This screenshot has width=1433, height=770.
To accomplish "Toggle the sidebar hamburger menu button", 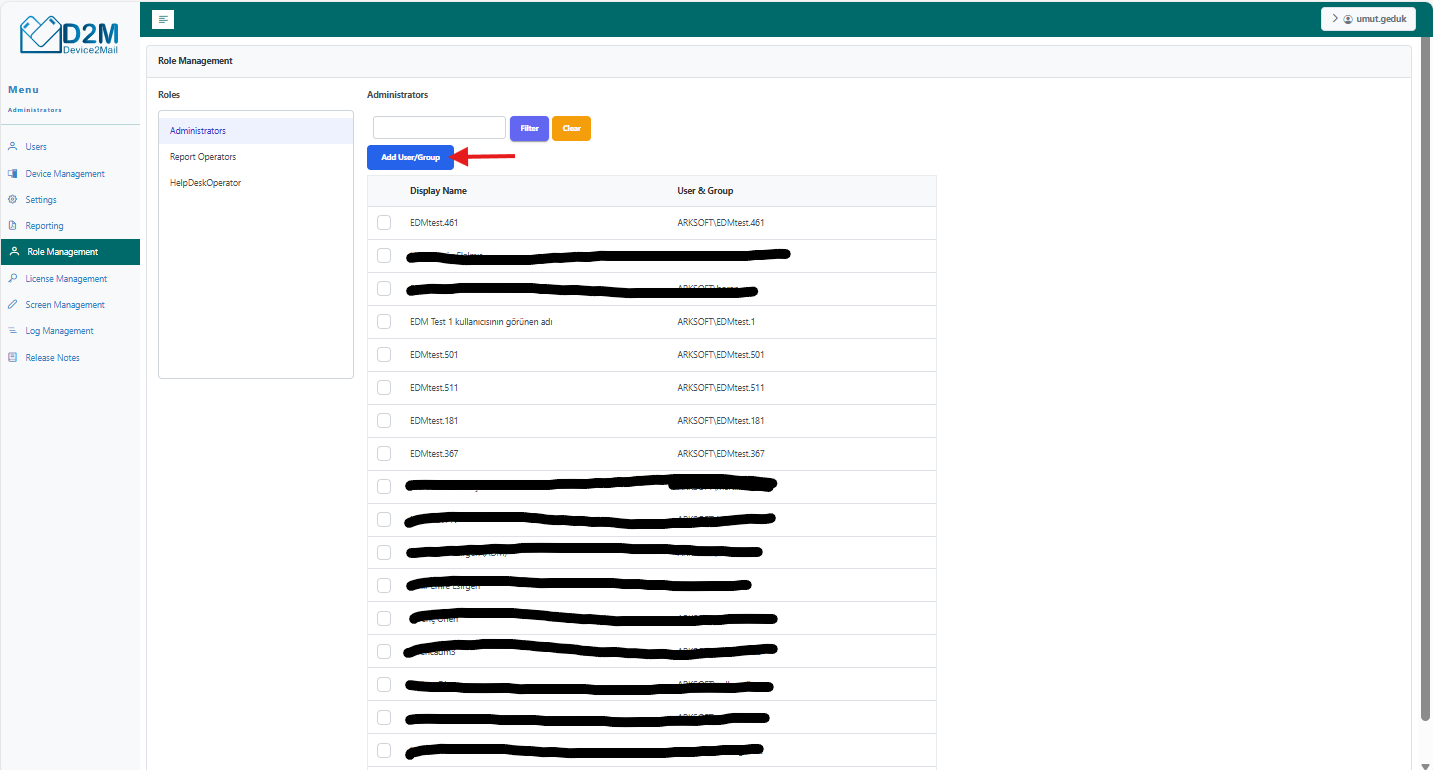I will [x=163, y=19].
